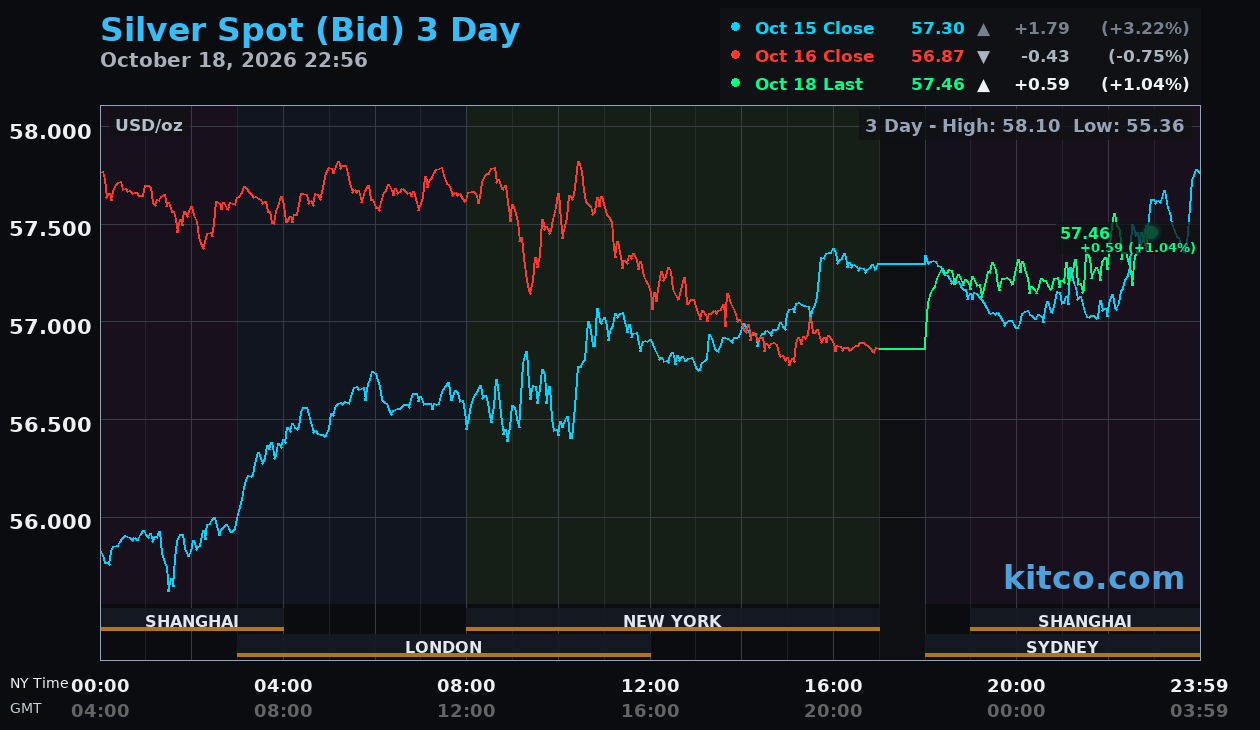Viewport: 1260px width, 730px height.
Task: Click the NY time 23:59 tick label
Action: click(1199, 686)
